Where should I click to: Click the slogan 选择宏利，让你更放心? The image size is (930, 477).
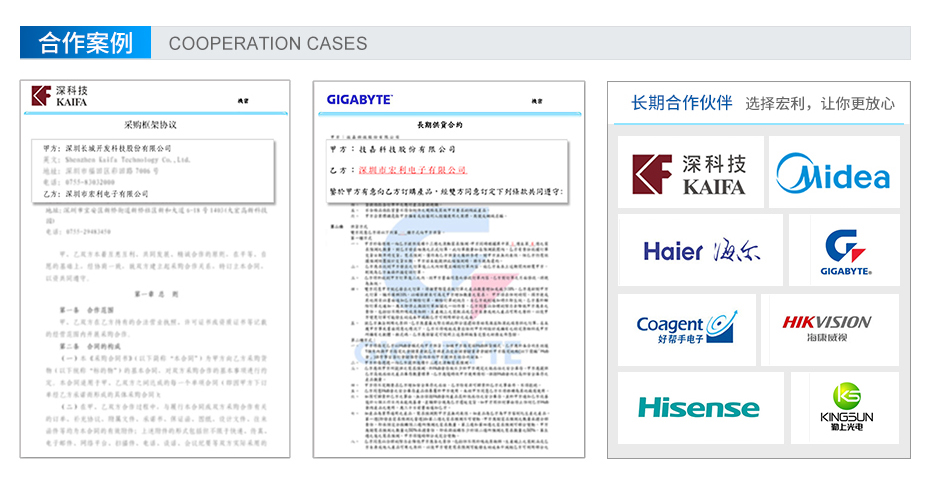tap(820, 104)
